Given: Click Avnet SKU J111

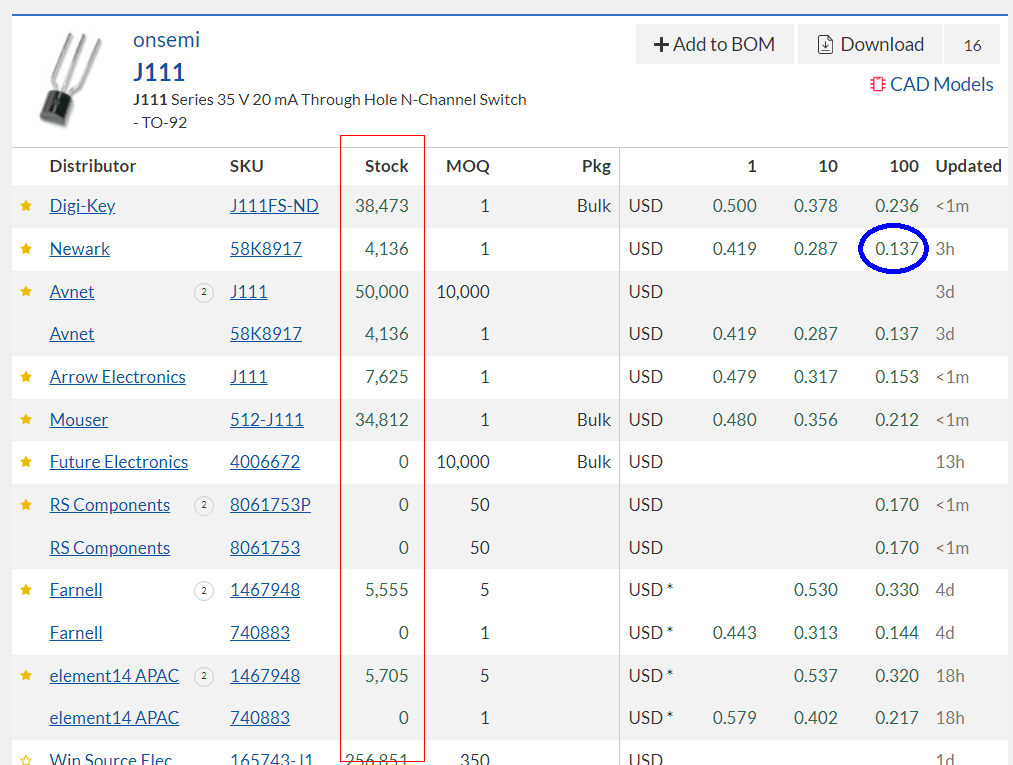Looking at the screenshot, I should coord(249,291).
